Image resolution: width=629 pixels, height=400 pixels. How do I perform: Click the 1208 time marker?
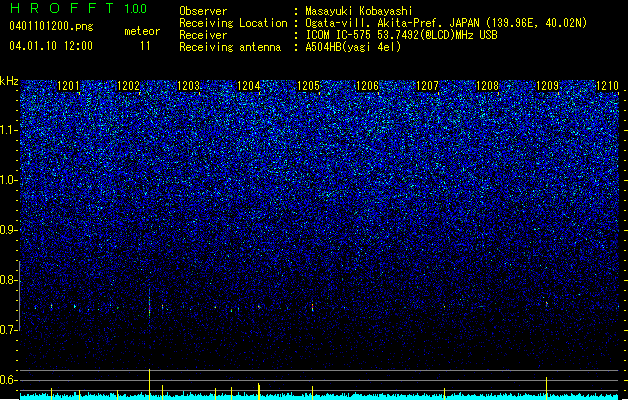[x=487, y=86]
